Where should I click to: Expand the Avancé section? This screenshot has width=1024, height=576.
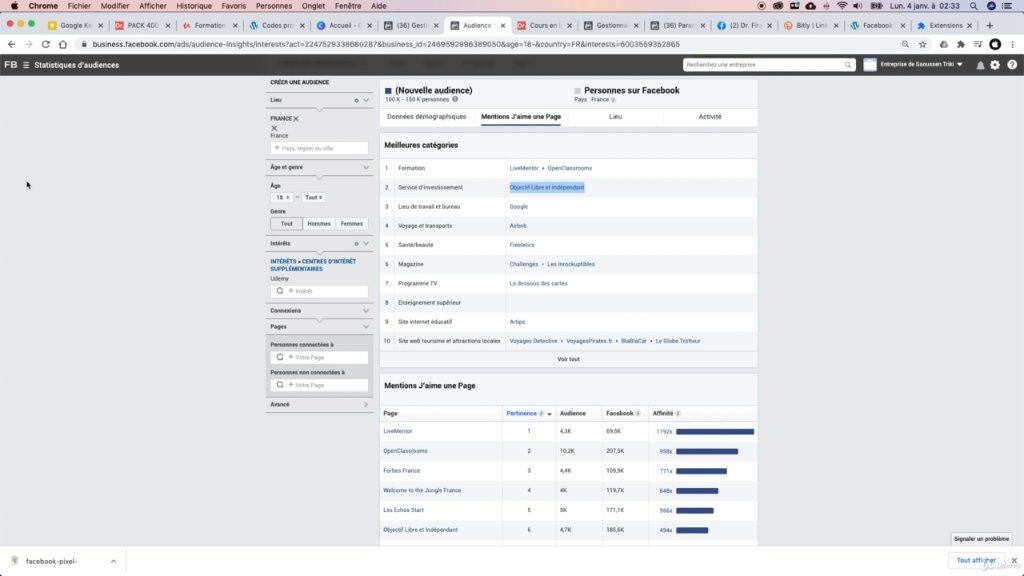(366, 404)
